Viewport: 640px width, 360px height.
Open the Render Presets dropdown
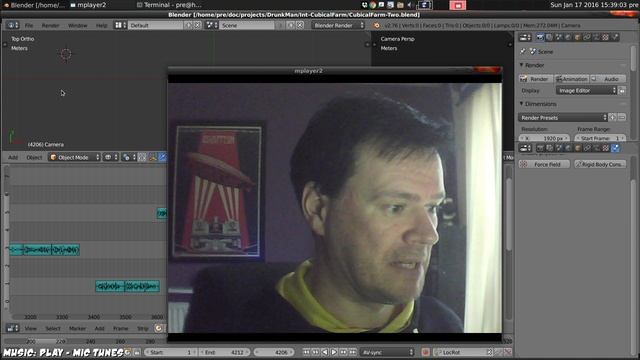pyautogui.click(x=563, y=118)
